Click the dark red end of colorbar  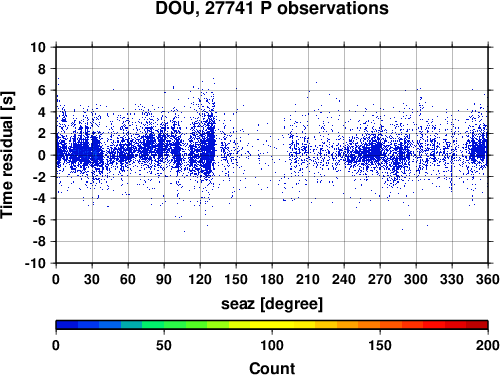tap(477, 325)
